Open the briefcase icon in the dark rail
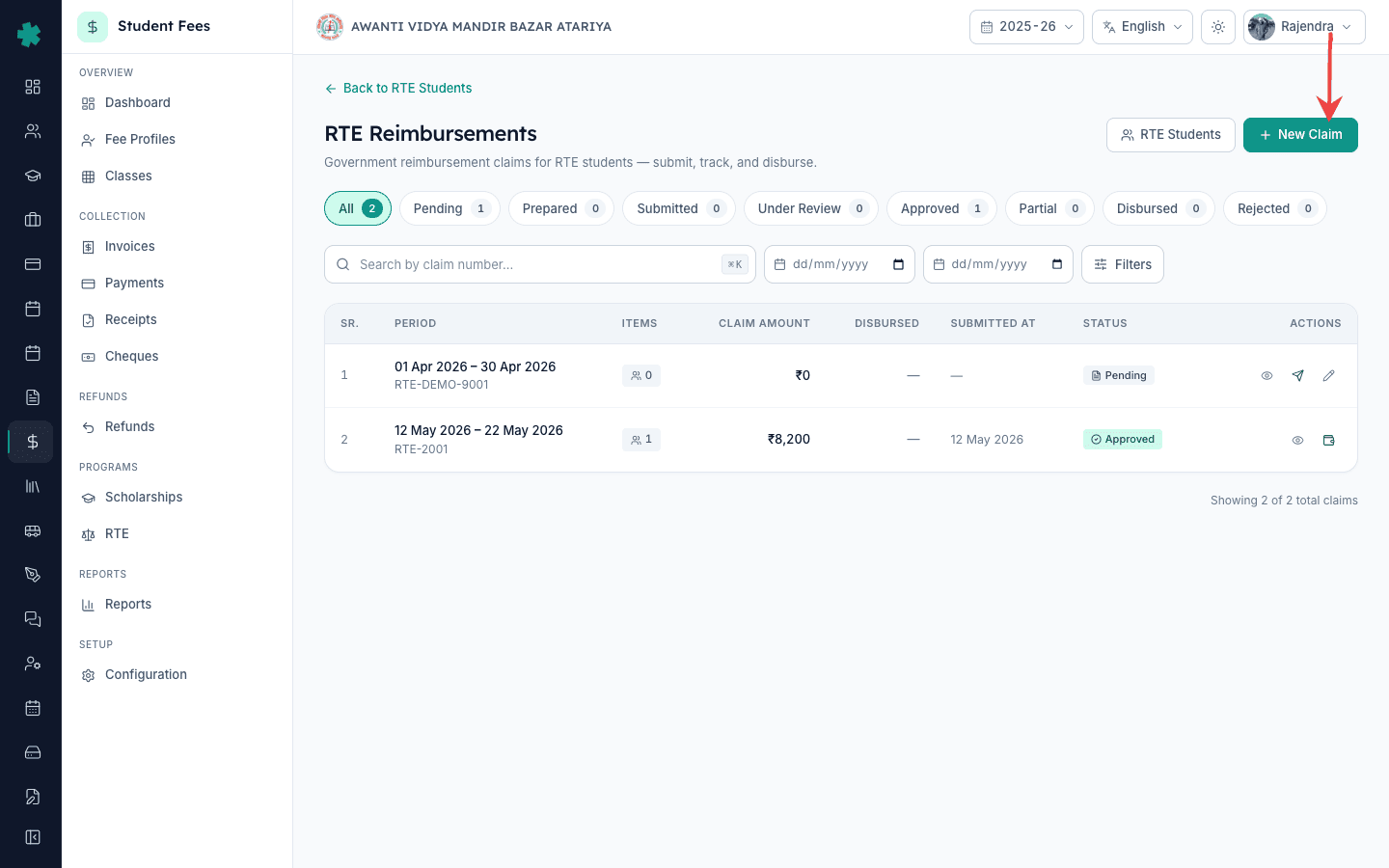Image resolution: width=1389 pixels, height=868 pixels. coord(33,220)
